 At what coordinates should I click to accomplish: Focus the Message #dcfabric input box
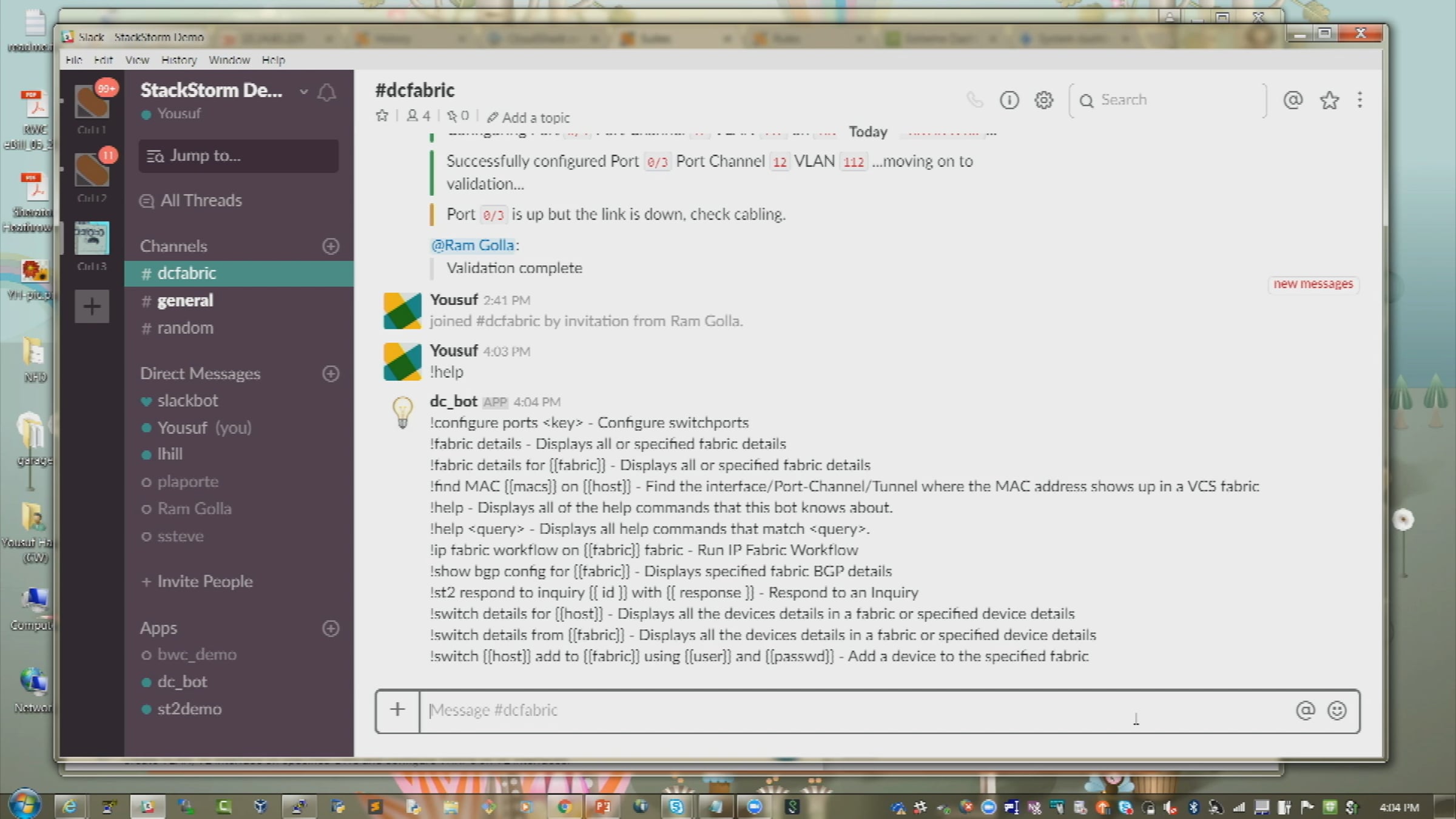[x=855, y=710]
